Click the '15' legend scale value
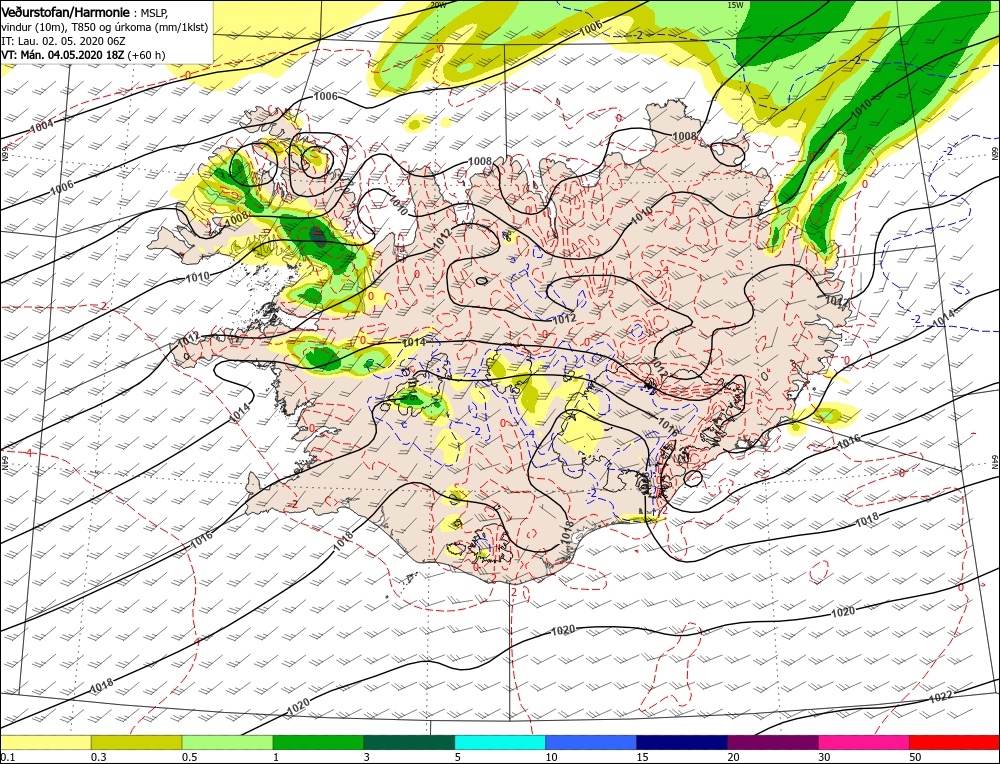Screen dimensions: 1000x764 tap(642, 757)
